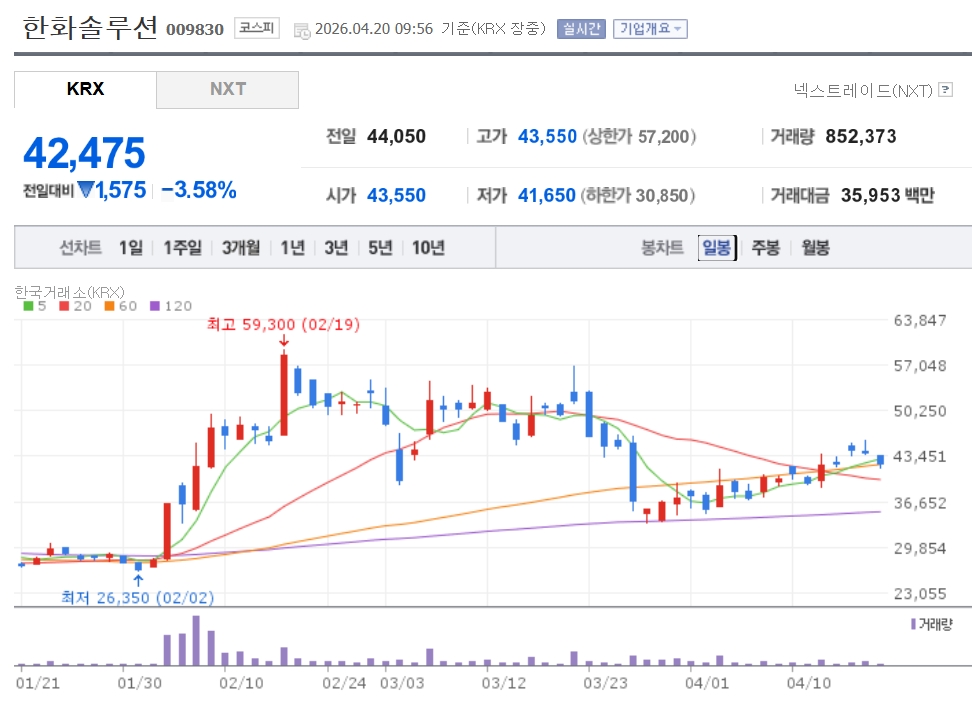Click the blue arrow at the 26,350 low
The width and height of the screenshot is (972, 704).
[x=138, y=578]
